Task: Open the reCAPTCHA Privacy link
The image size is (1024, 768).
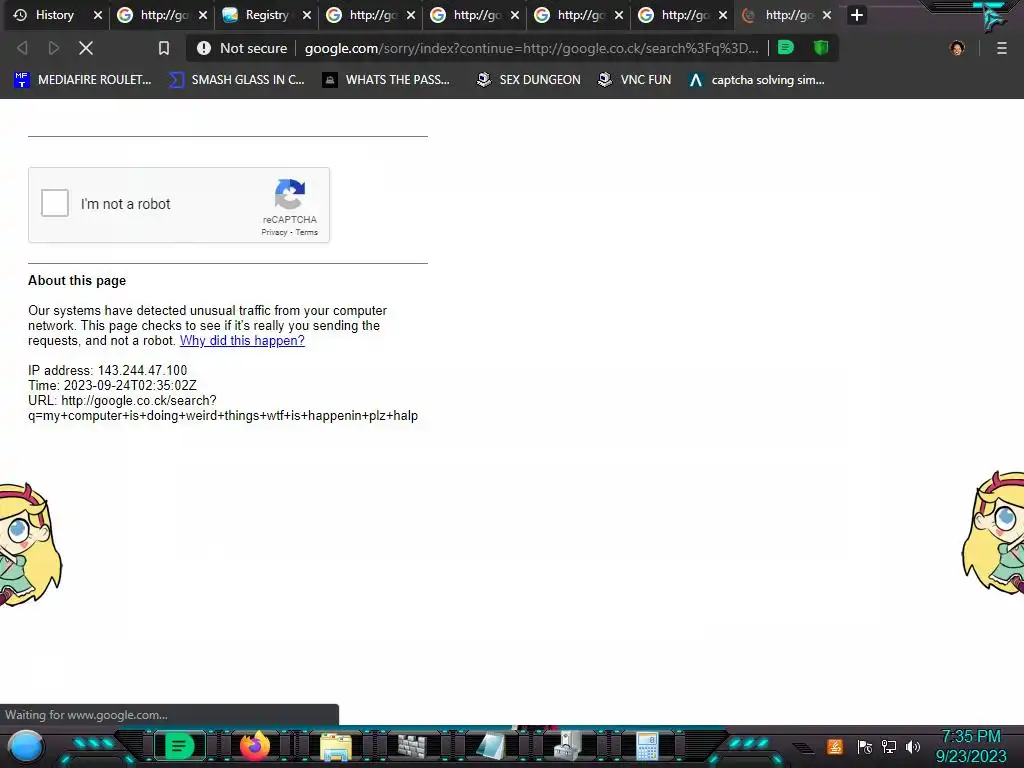Action: pos(274,232)
